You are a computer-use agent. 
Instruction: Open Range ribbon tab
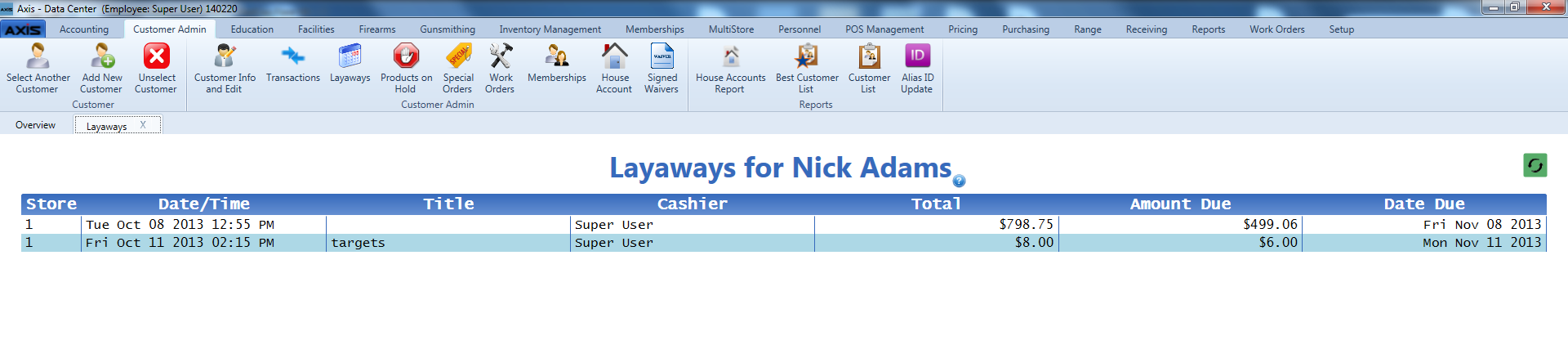[x=1088, y=29]
